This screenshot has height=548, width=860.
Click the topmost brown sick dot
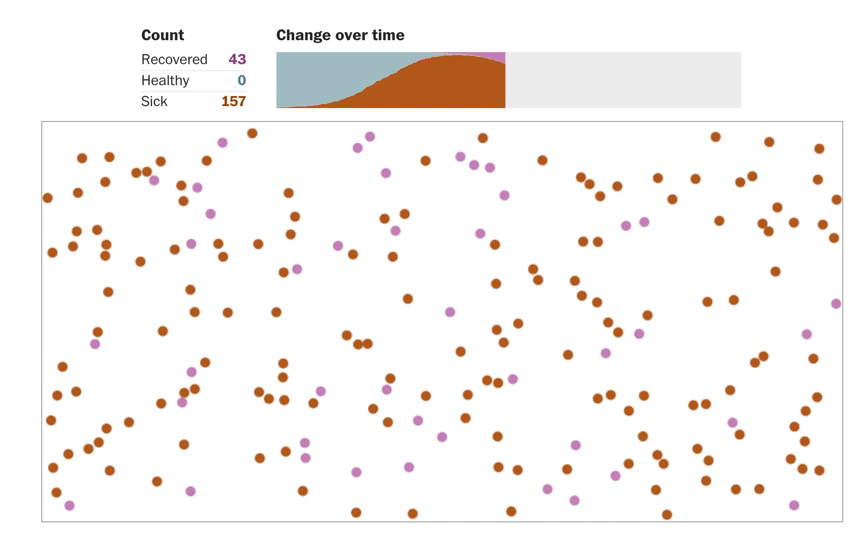pos(252,133)
